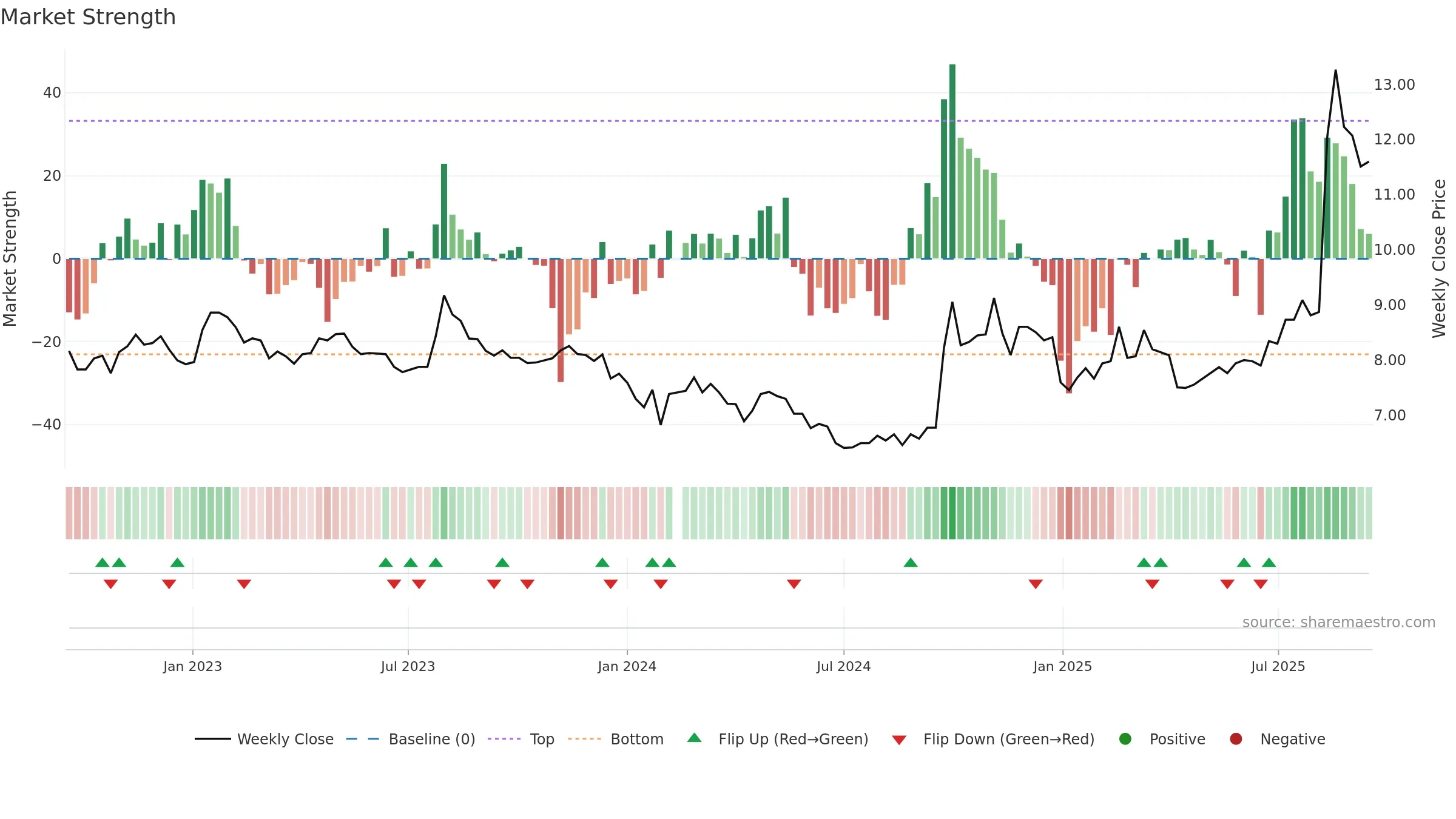Click the last Flip Up marker near Jul 2025
Screen dimensions: 1456x819
tap(1269, 562)
